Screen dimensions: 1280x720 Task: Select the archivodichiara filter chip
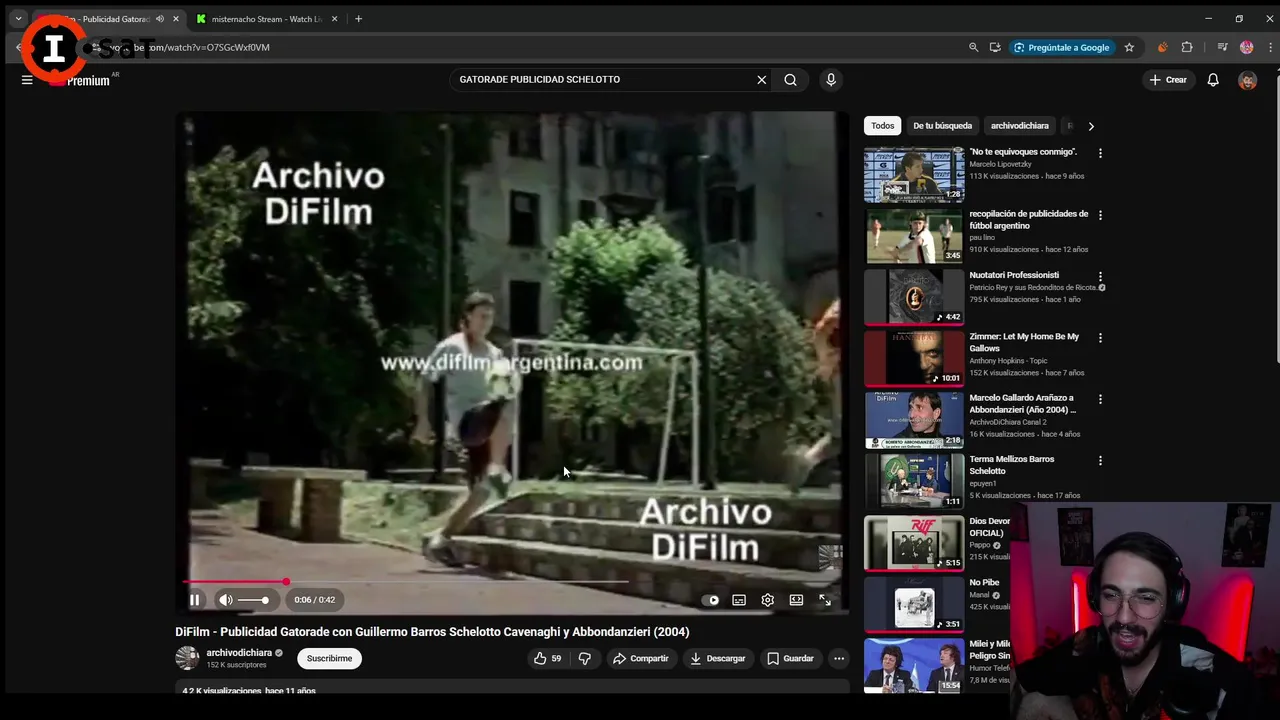click(1020, 126)
